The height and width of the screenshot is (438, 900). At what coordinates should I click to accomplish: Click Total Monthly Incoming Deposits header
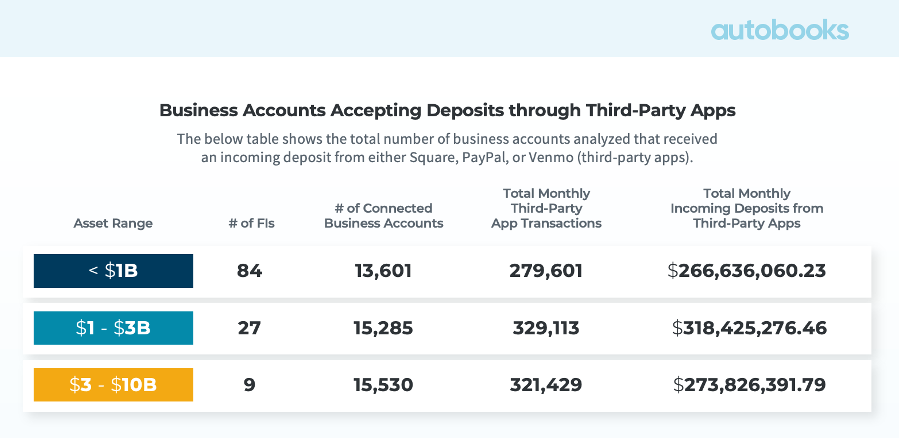[746, 208]
